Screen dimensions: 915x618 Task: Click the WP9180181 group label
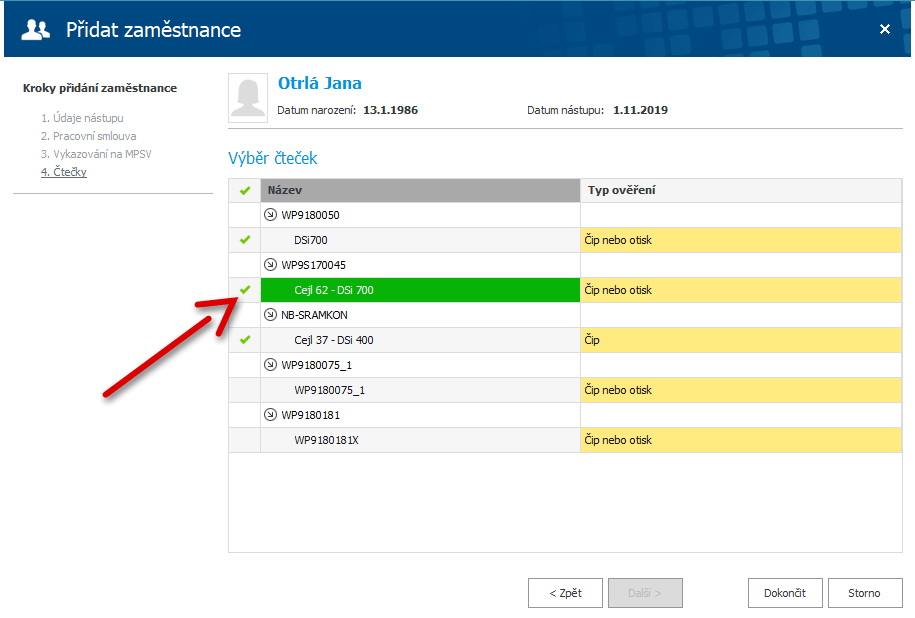(x=310, y=415)
